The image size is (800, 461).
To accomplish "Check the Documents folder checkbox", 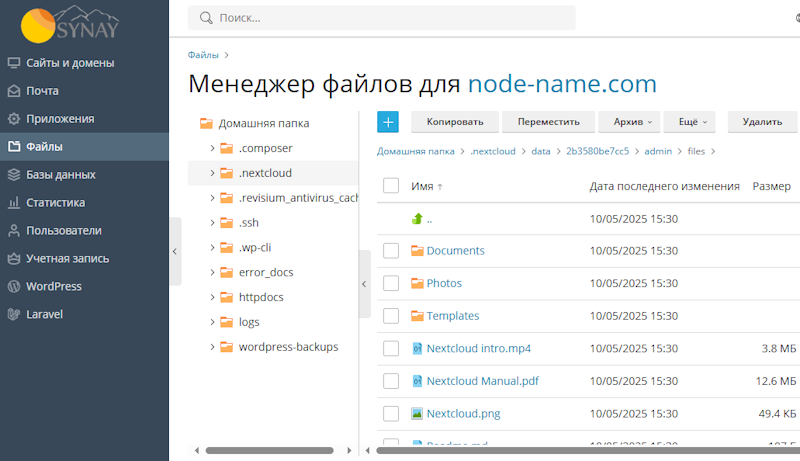I will tap(391, 250).
